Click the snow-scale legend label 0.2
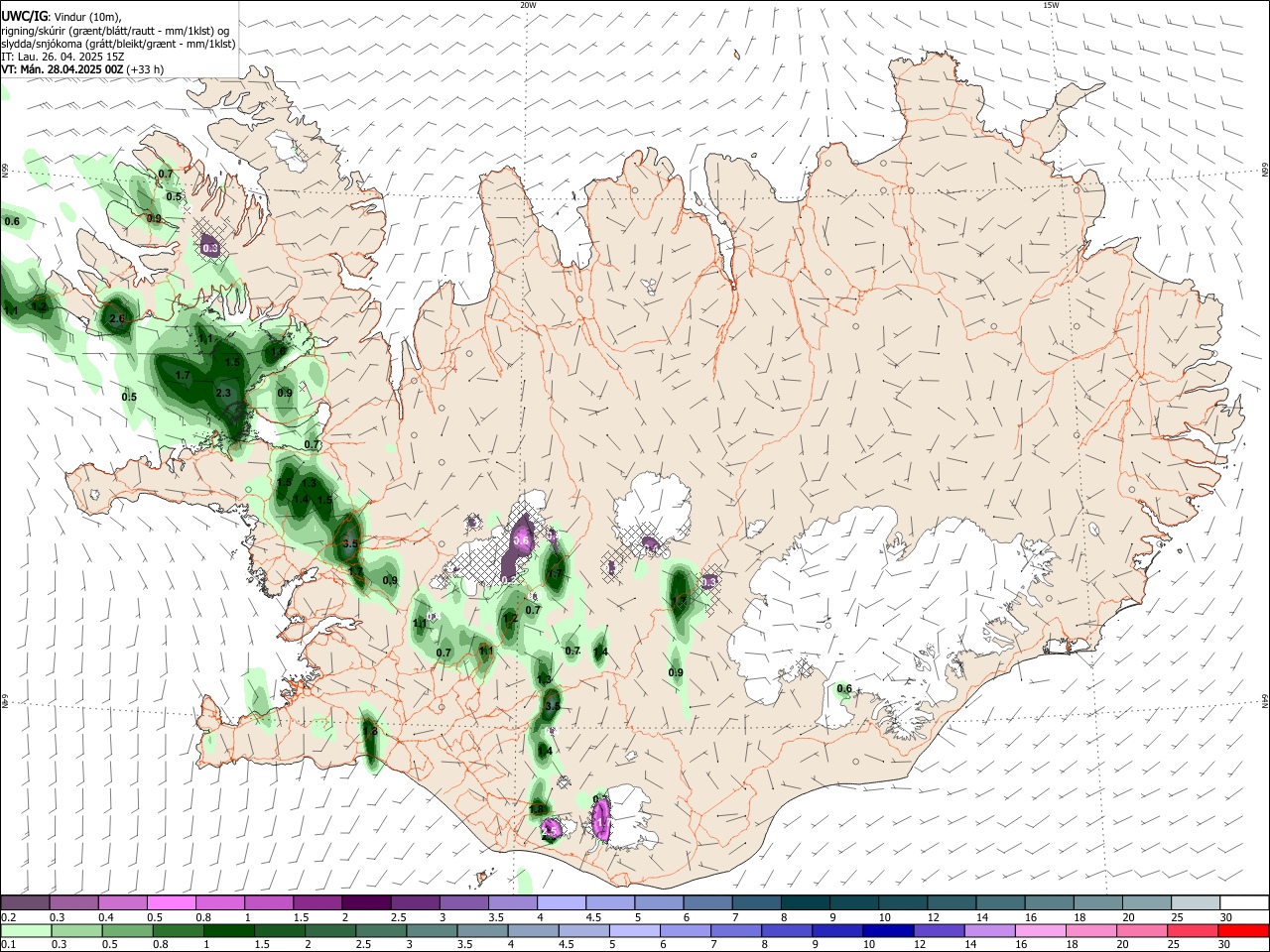Image resolution: width=1270 pixels, height=952 pixels. (8, 916)
